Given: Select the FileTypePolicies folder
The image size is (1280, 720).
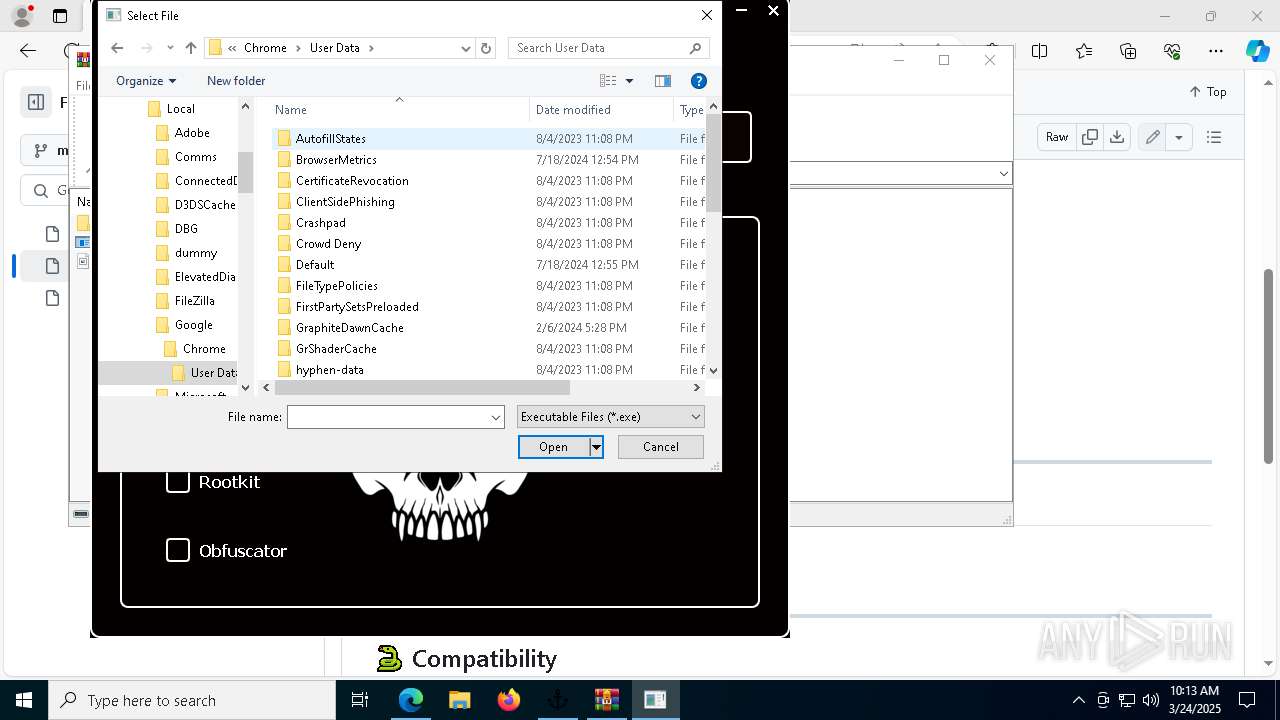Looking at the screenshot, I should 337,286.
